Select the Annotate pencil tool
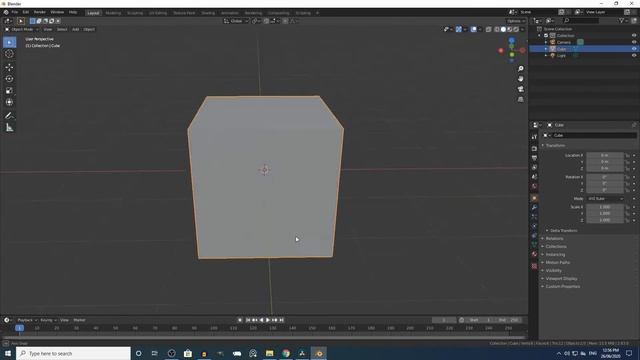Image resolution: width=640 pixels, height=360 pixels. [x=9, y=116]
